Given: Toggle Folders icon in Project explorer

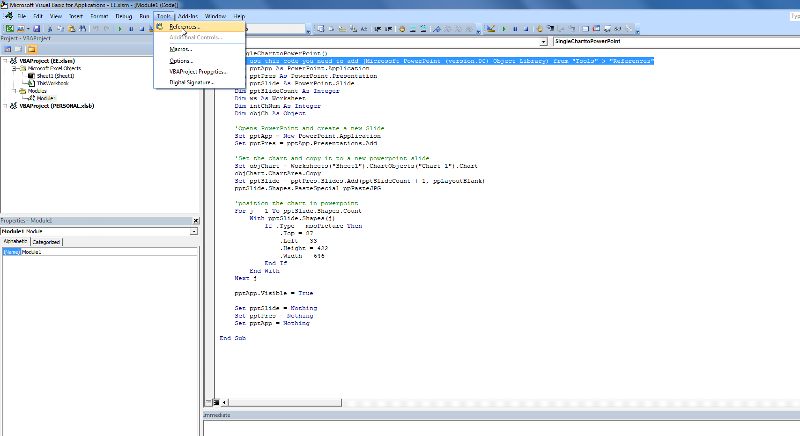Looking at the screenshot, I should click(x=33, y=47).
